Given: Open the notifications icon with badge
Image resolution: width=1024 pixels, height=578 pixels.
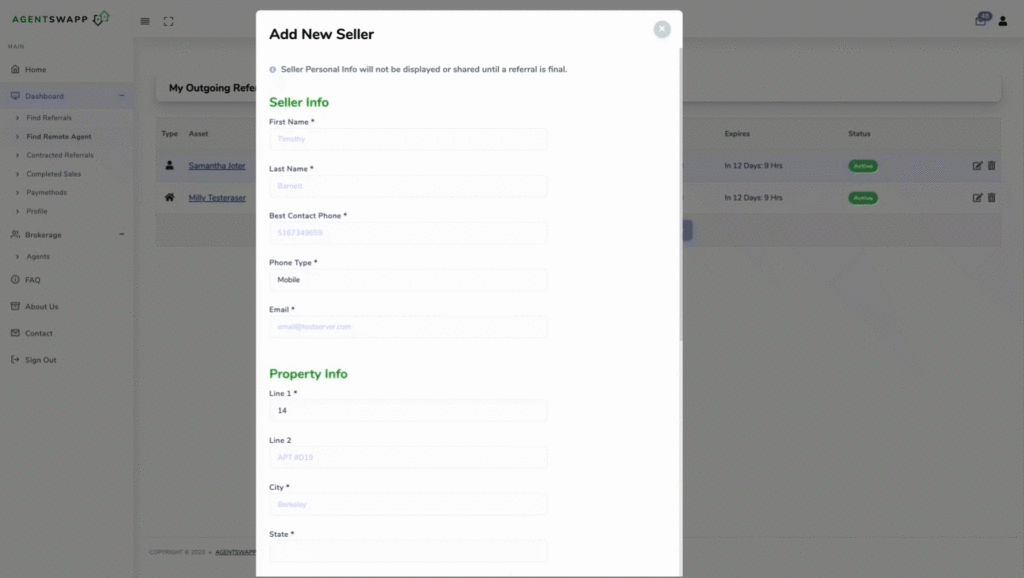Looking at the screenshot, I should tap(981, 20).
